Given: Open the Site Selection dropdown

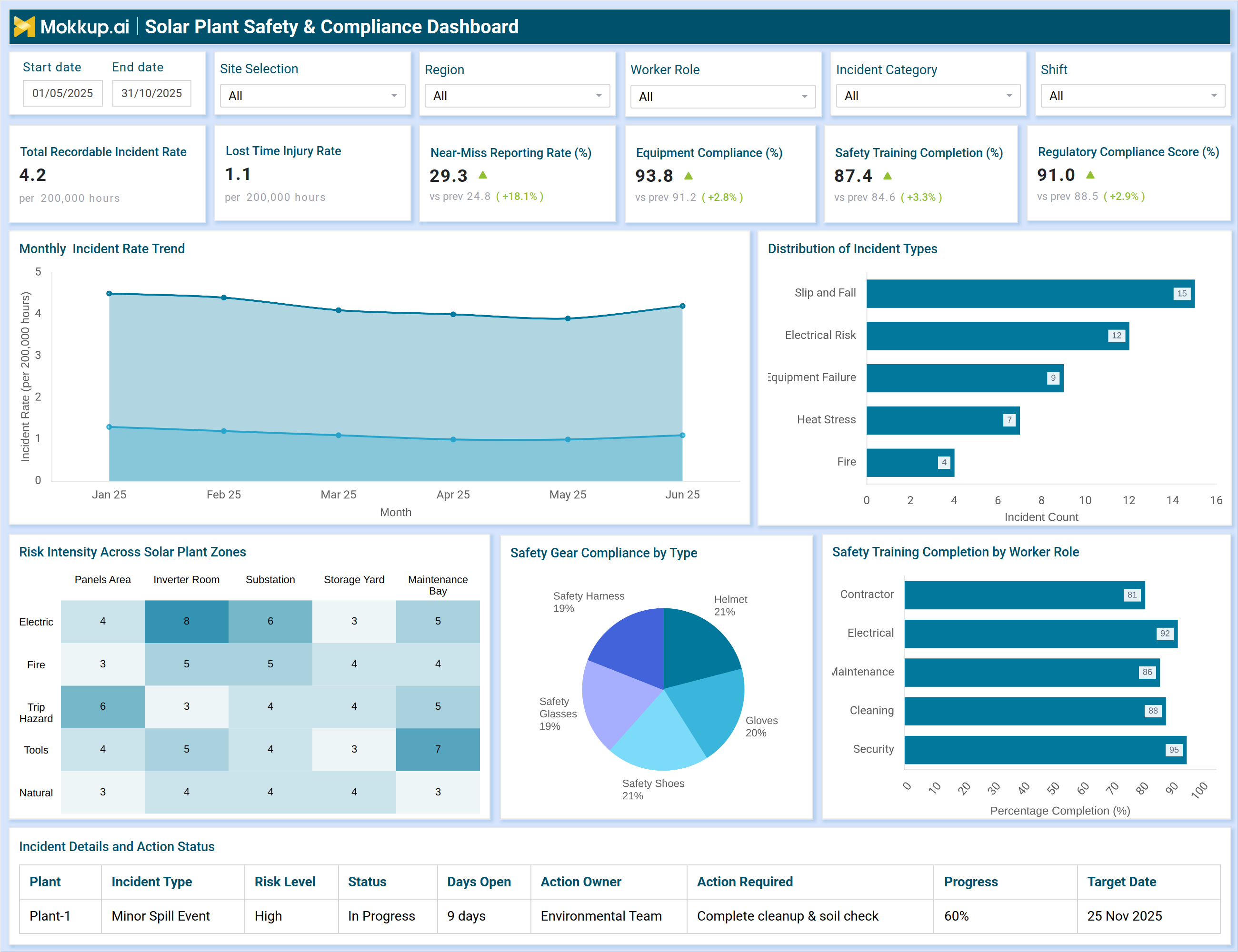Looking at the screenshot, I should pos(312,96).
